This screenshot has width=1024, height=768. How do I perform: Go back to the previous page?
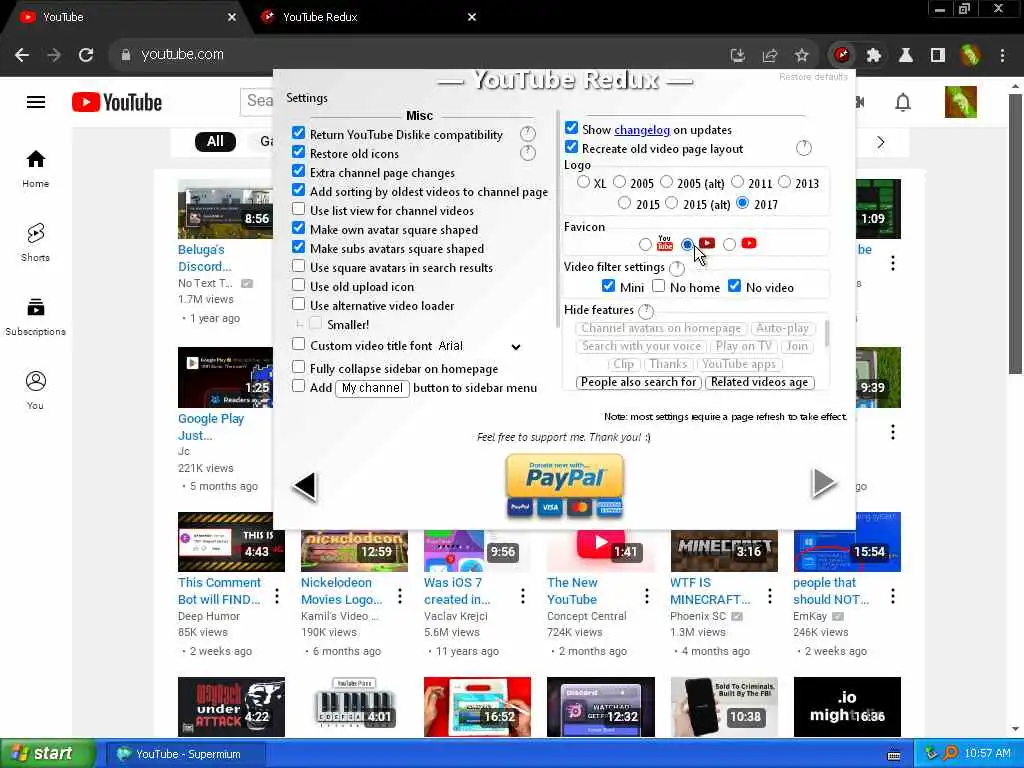[x=22, y=55]
